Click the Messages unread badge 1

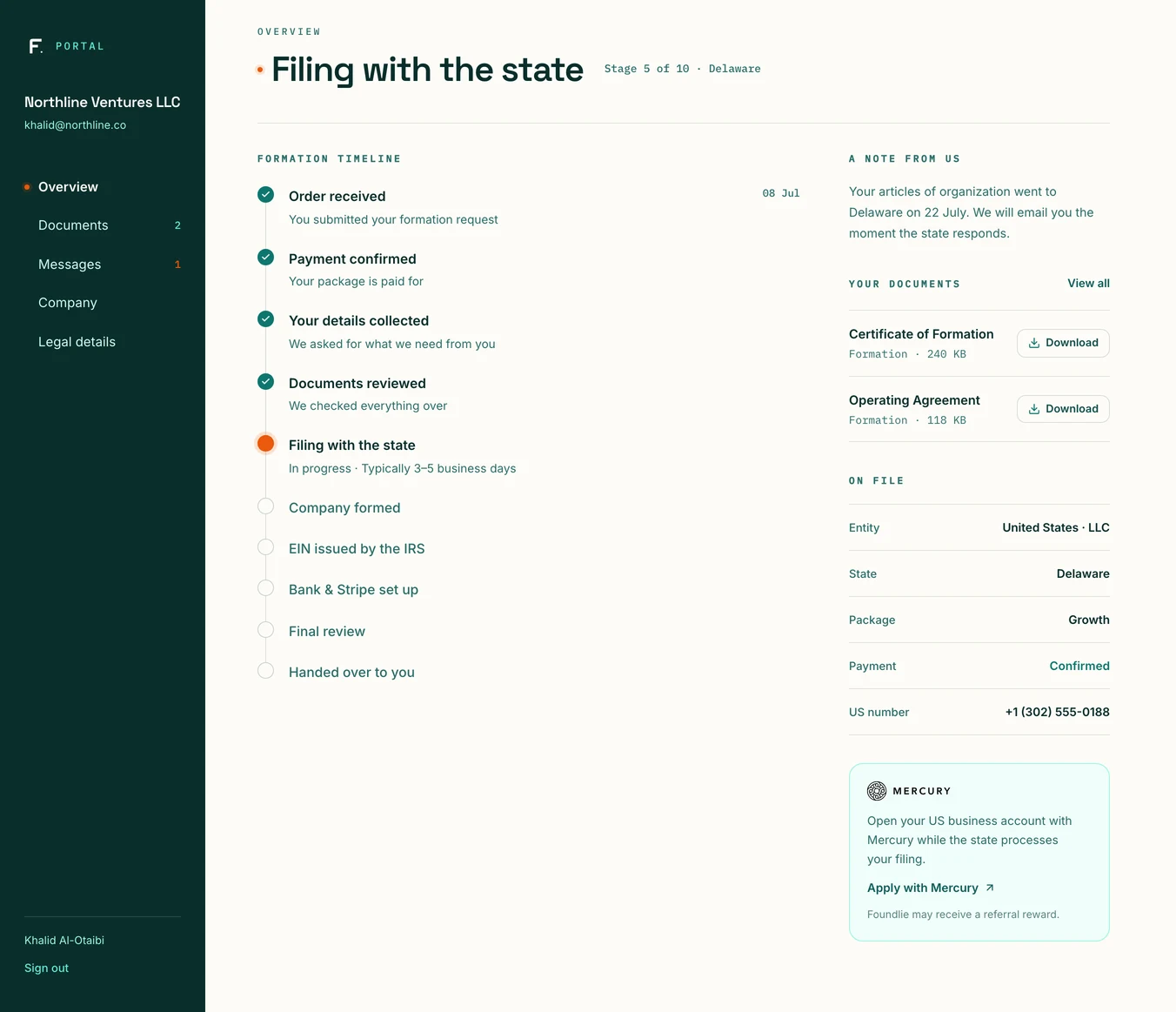pos(177,265)
